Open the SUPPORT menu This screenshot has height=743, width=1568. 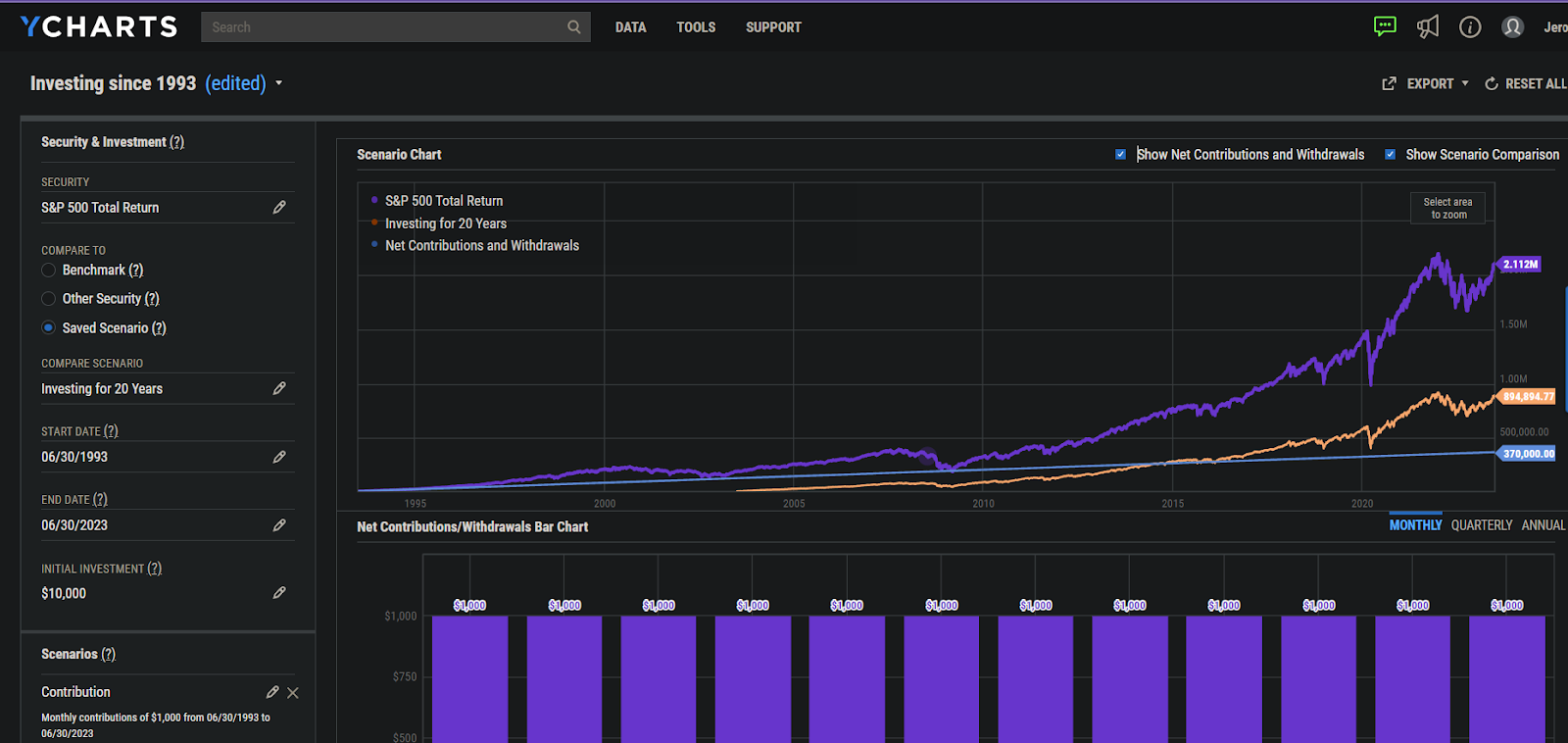click(x=773, y=27)
